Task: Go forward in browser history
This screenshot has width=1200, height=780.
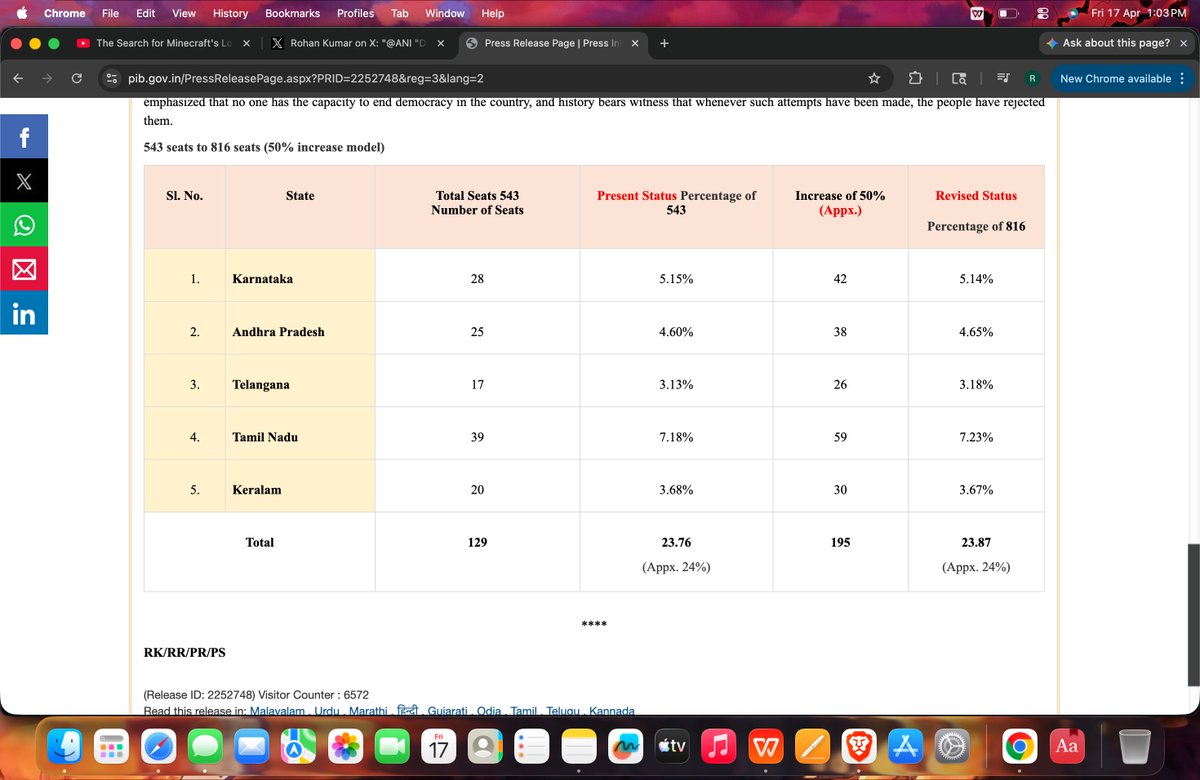Action: 48,78
